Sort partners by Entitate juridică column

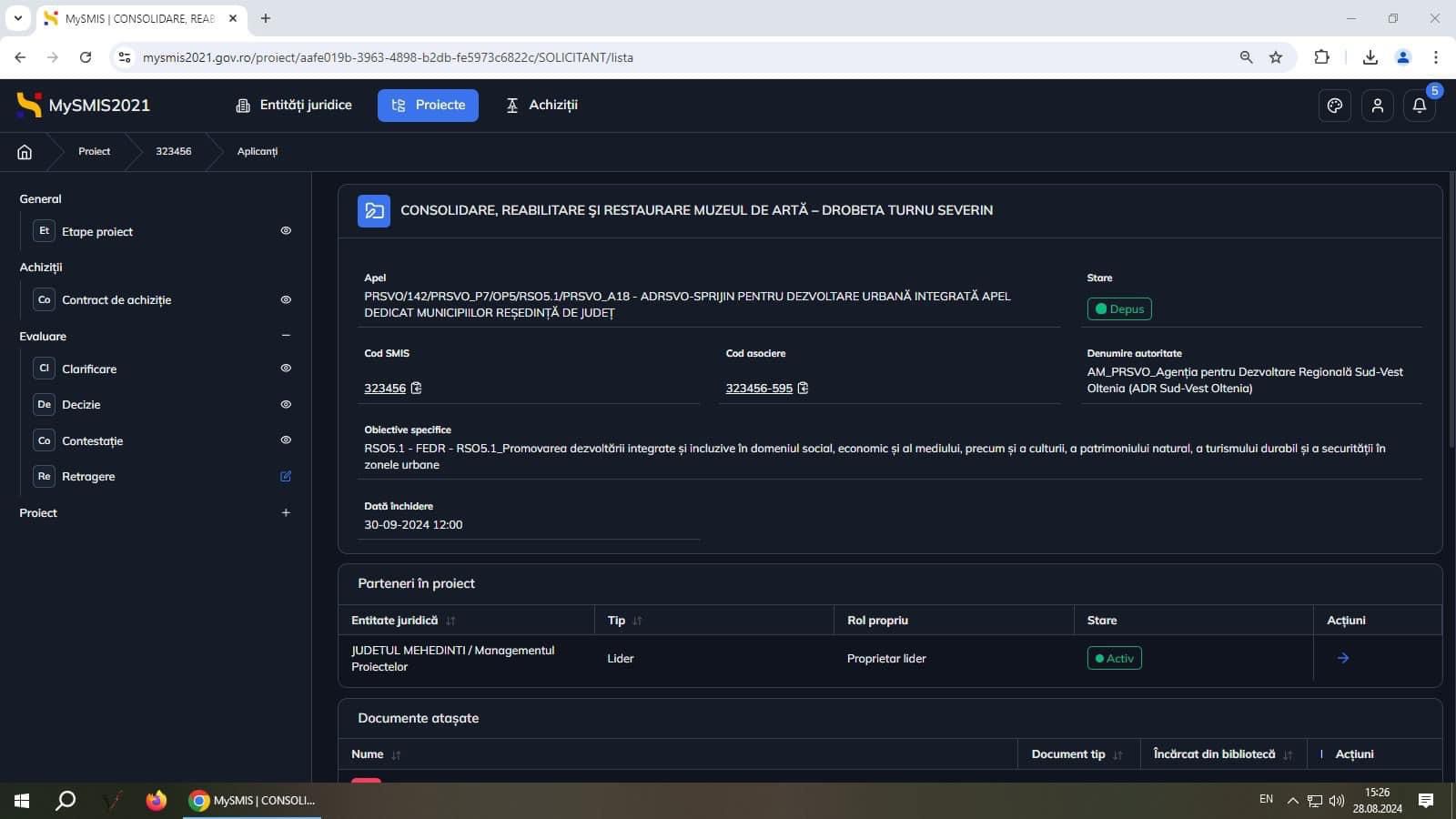click(x=450, y=621)
